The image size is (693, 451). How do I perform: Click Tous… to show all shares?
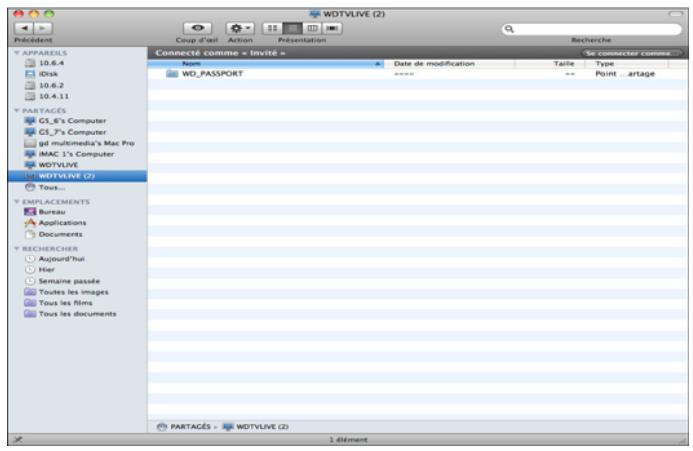pos(45,187)
